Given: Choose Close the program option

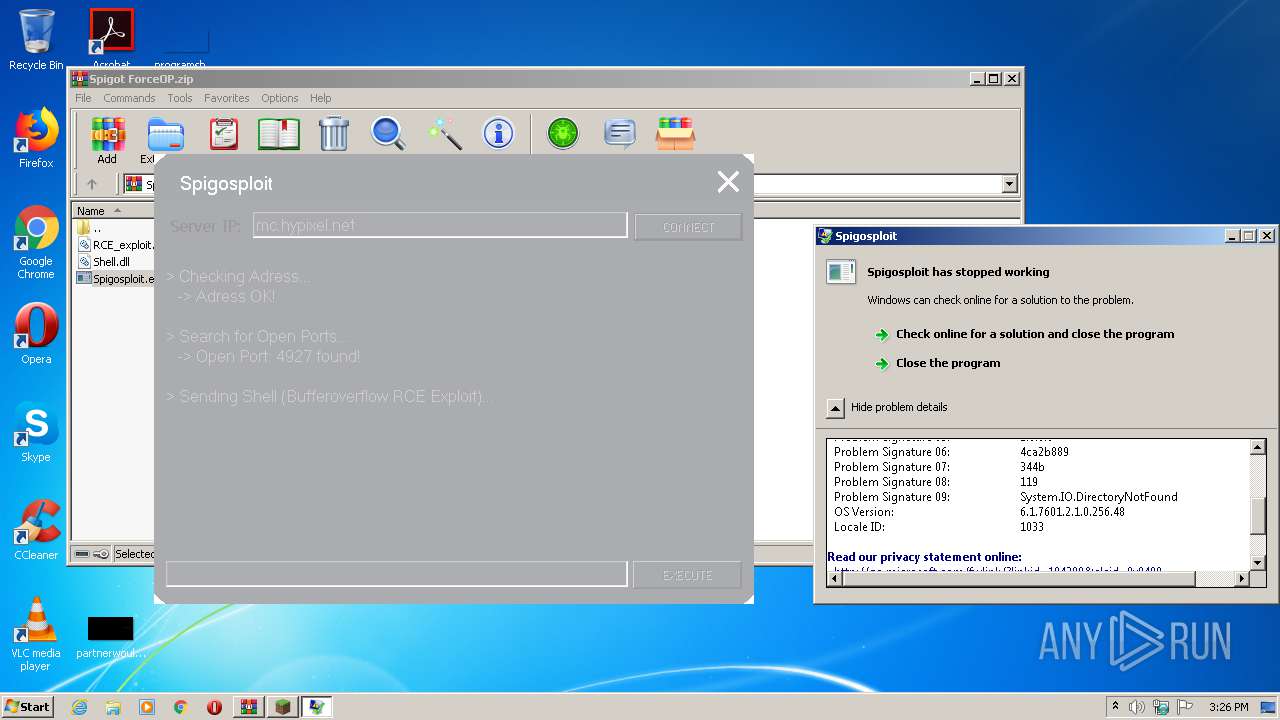Looking at the screenshot, I should (948, 363).
